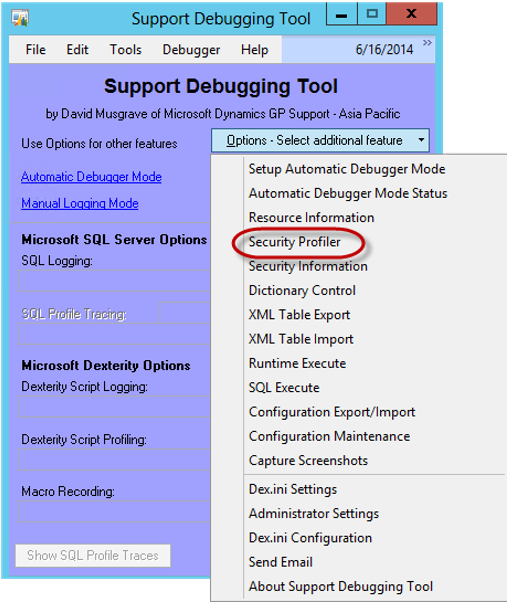The image size is (511, 607).
Task: Minimize the Support Debugging Tool window
Action: [x=341, y=15]
